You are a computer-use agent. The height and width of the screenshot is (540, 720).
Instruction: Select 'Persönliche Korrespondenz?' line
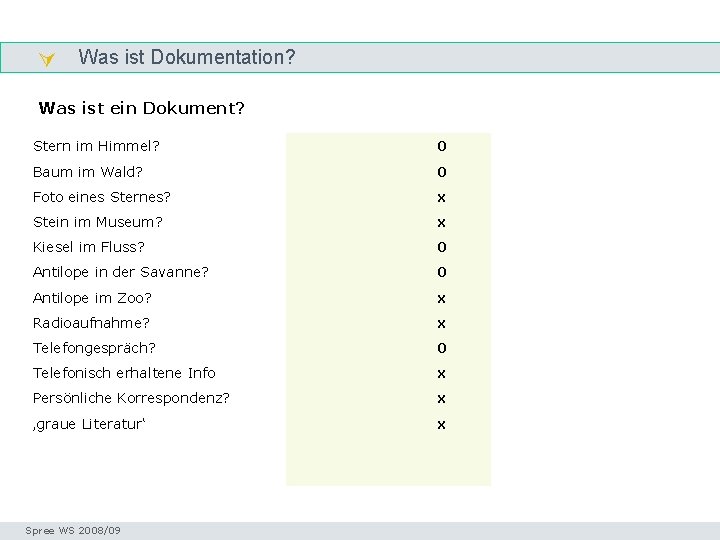point(131,398)
